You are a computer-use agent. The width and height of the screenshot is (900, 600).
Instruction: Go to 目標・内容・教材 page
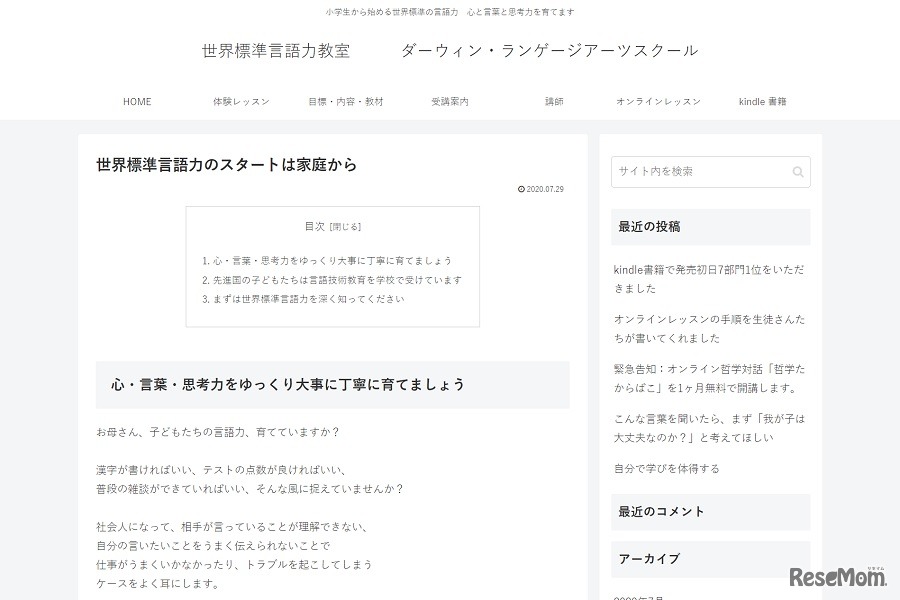click(345, 102)
